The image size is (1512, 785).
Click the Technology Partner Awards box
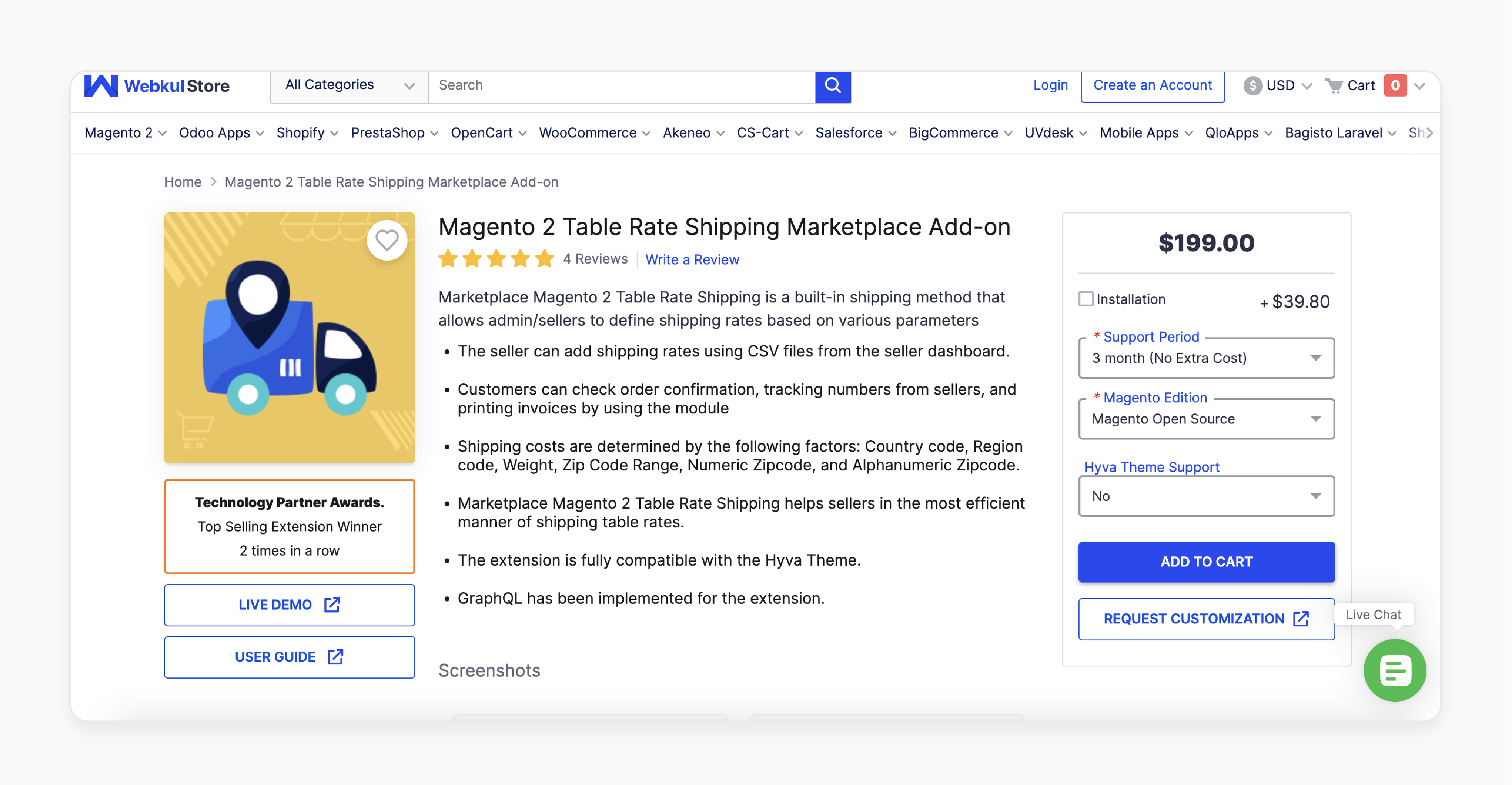(x=289, y=526)
